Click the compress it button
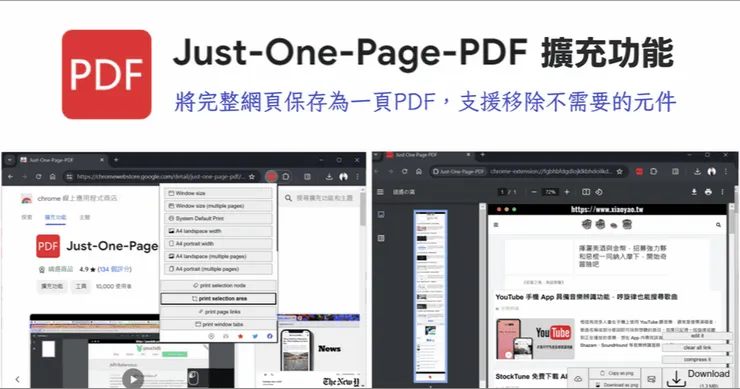The height and width of the screenshot is (389, 740). [697, 360]
